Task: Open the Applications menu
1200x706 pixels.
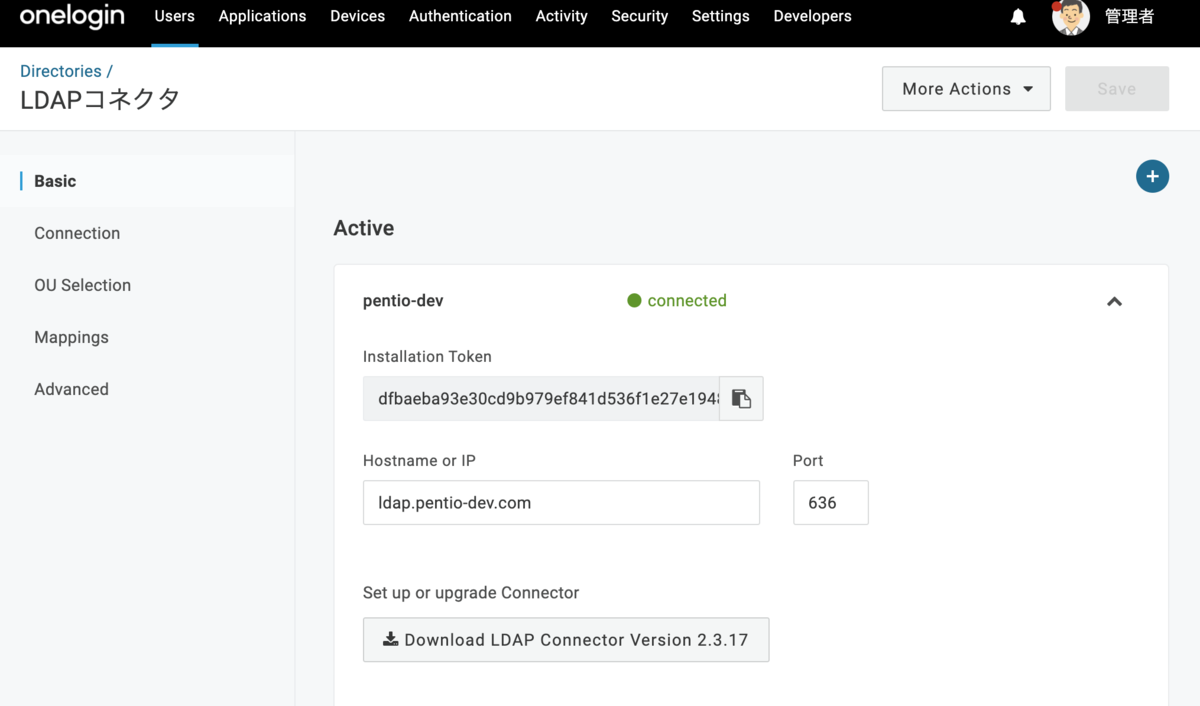Action: pos(262,17)
